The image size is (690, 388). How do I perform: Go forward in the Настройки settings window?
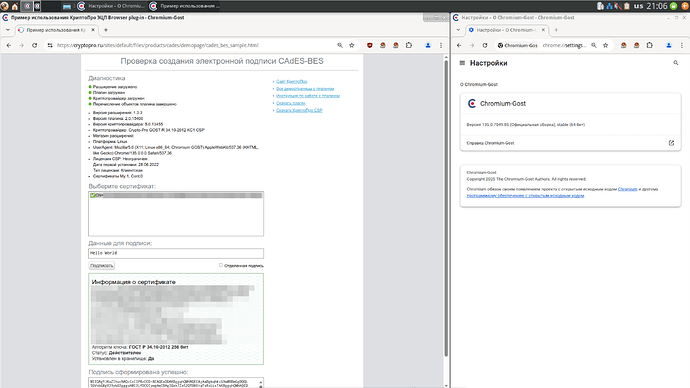pos(472,45)
